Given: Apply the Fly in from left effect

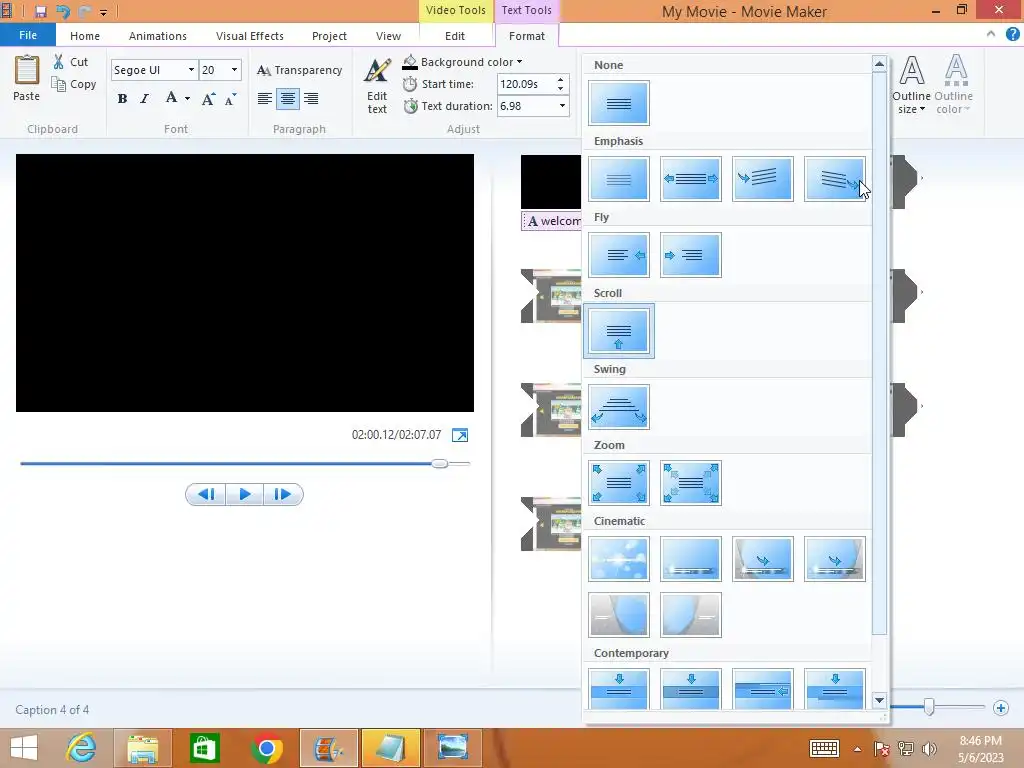Looking at the screenshot, I should click(690, 255).
